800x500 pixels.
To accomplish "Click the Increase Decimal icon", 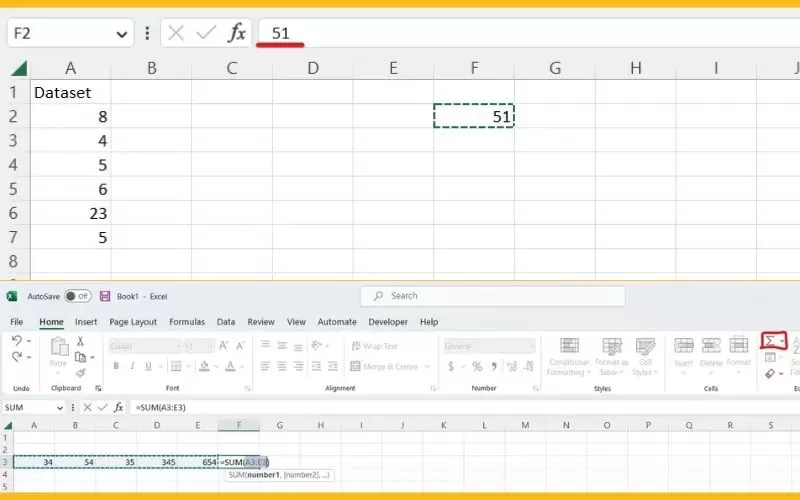I will (x=512, y=366).
